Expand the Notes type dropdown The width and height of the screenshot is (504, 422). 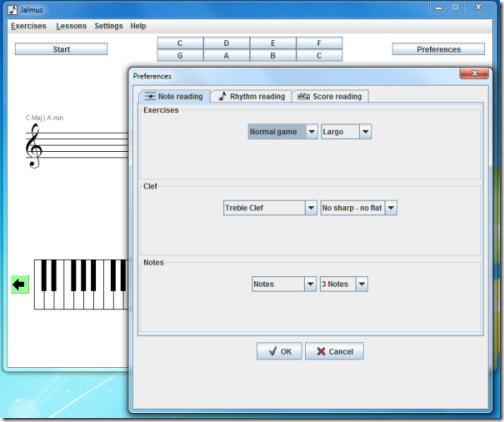(284, 284)
